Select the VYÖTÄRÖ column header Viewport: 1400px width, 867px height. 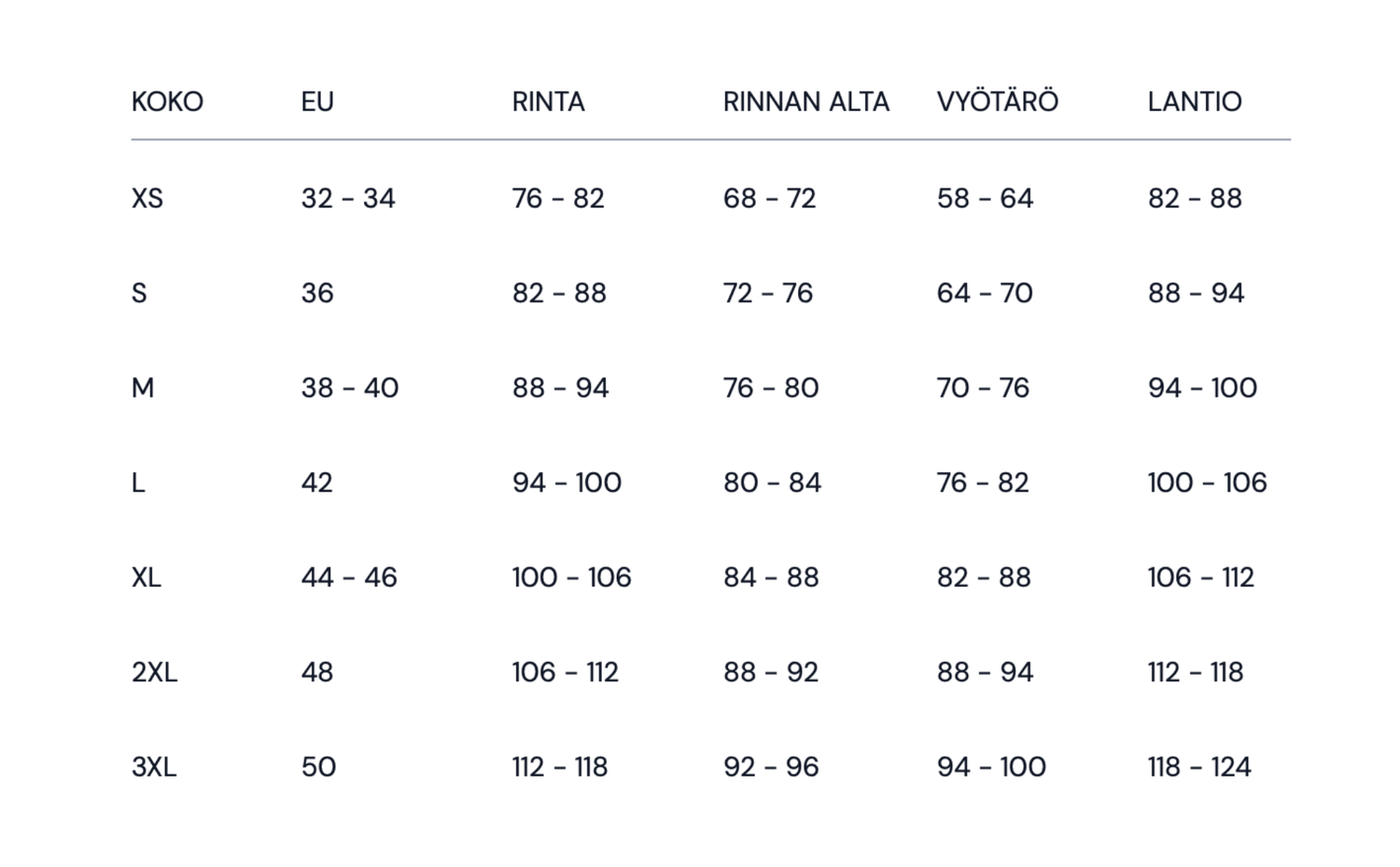998,101
